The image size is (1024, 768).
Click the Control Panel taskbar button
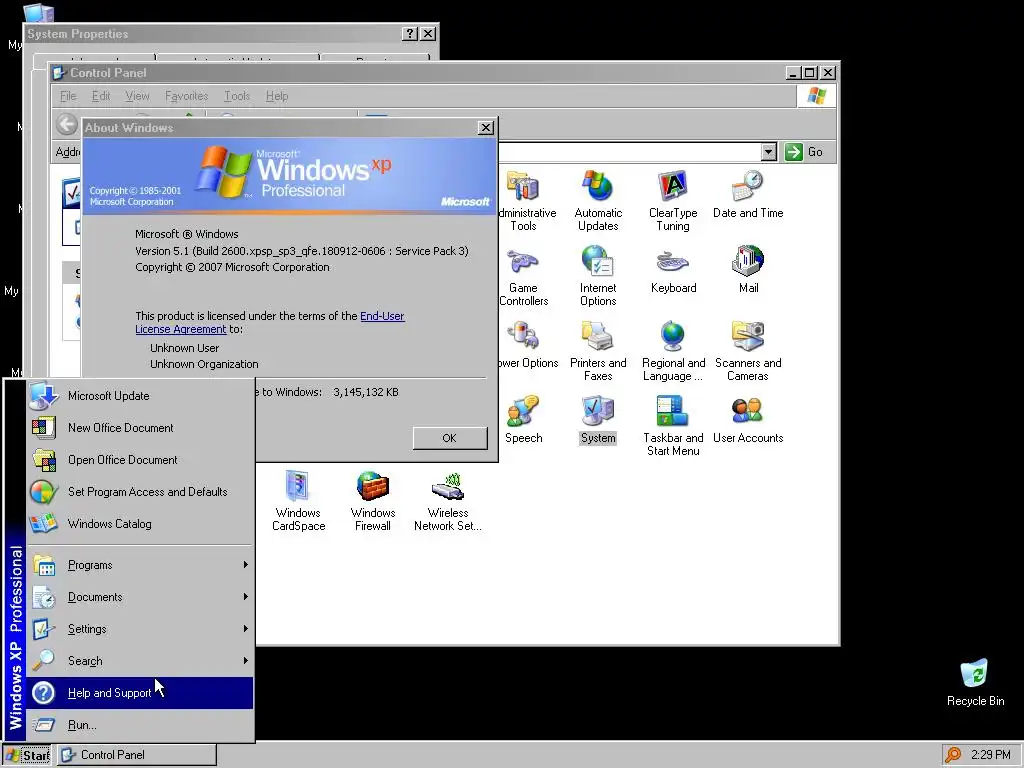click(x=136, y=755)
